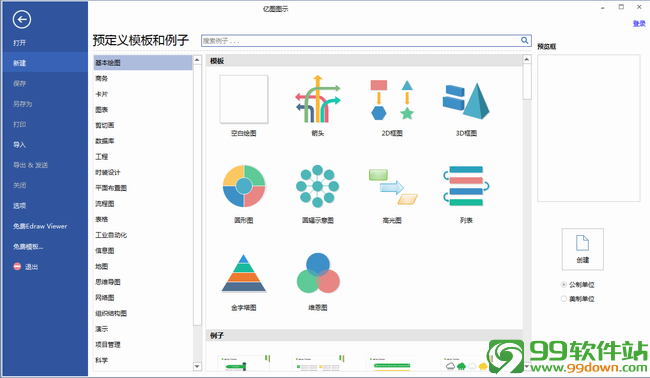Select the 图表 category
The image size is (650, 378).
[x=102, y=109]
